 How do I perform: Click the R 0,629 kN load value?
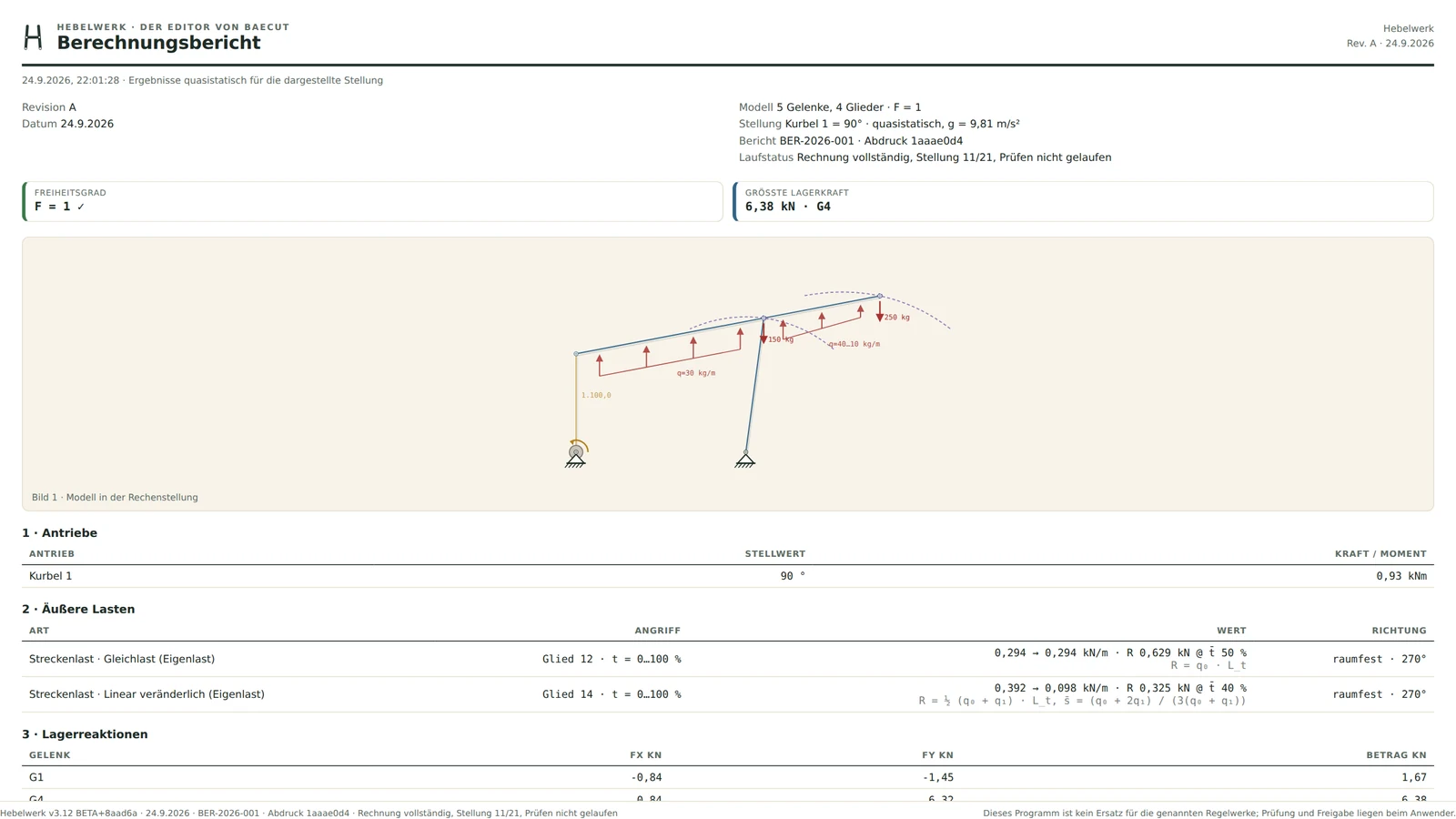[x=1158, y=653]
